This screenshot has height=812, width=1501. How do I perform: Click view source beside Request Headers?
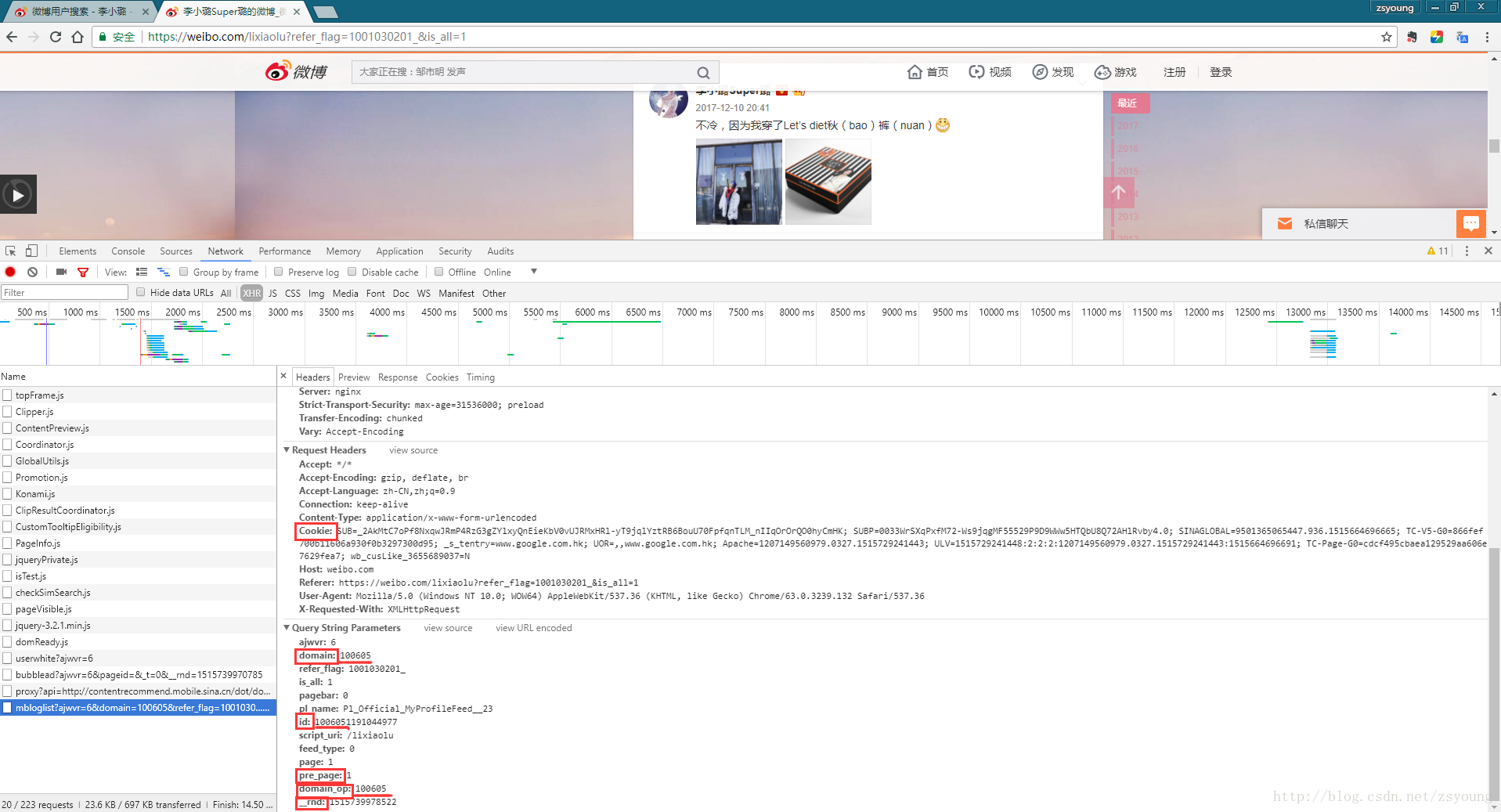[413, 450]
